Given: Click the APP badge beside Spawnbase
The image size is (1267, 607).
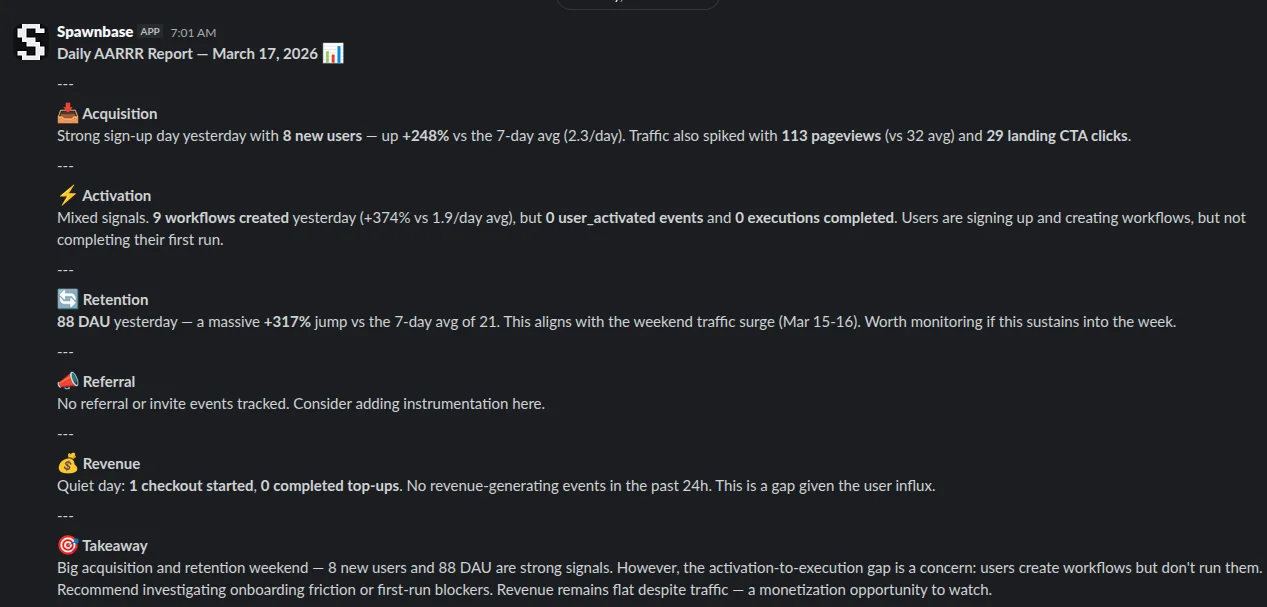Looking at the screenshot, I should 150,32.
